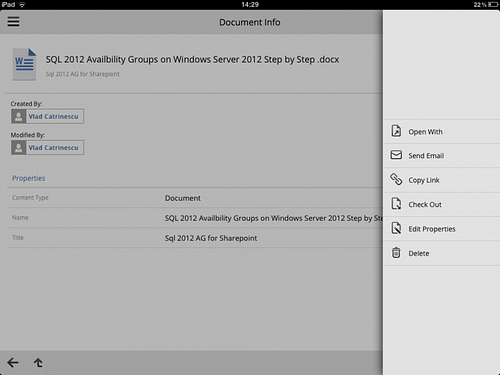Tap the Modified By label
Image resolution: width=500 pixels, height=375 pixels.
[x=28, y=135]
